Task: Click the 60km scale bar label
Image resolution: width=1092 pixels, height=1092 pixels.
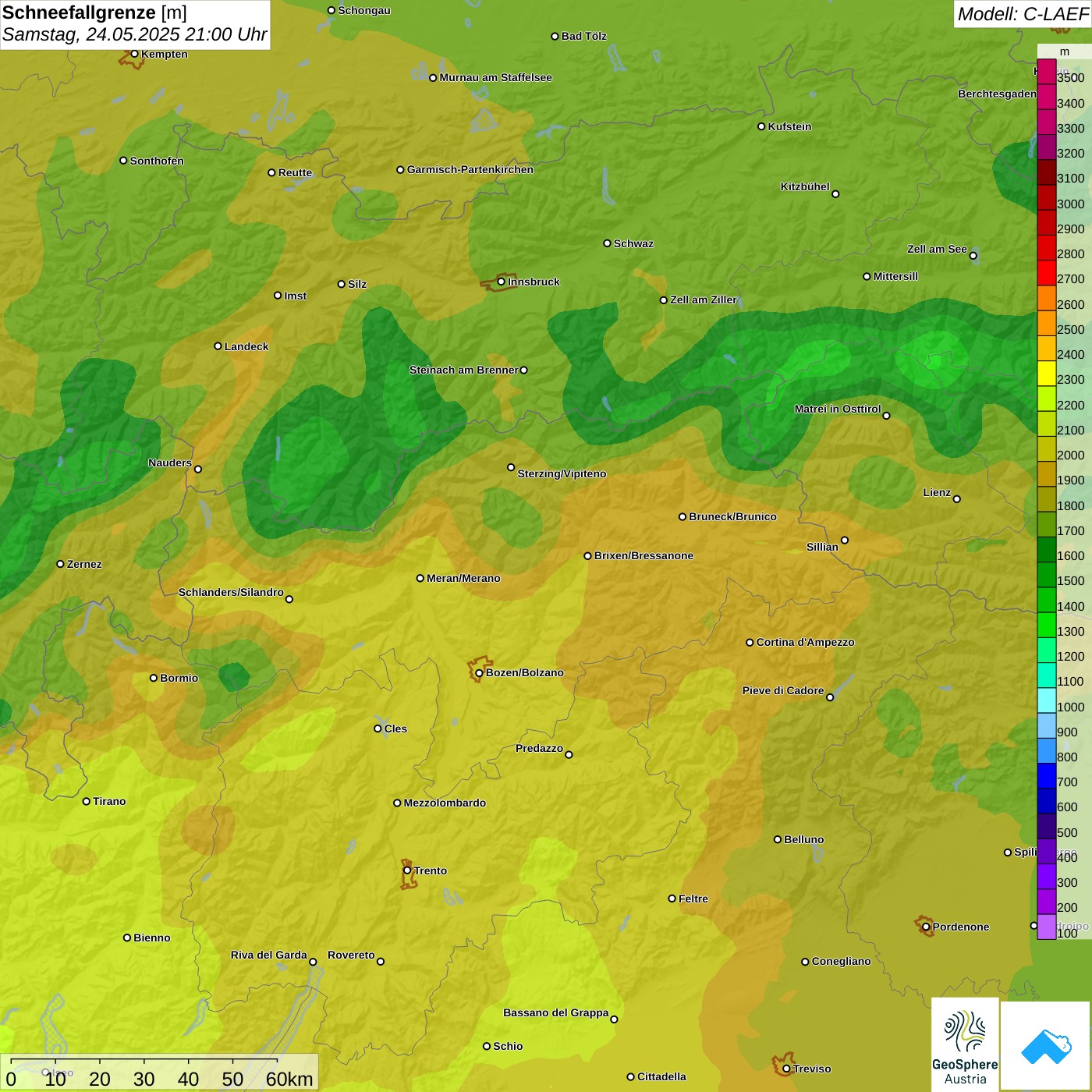Action: [x=289, y=1079]
